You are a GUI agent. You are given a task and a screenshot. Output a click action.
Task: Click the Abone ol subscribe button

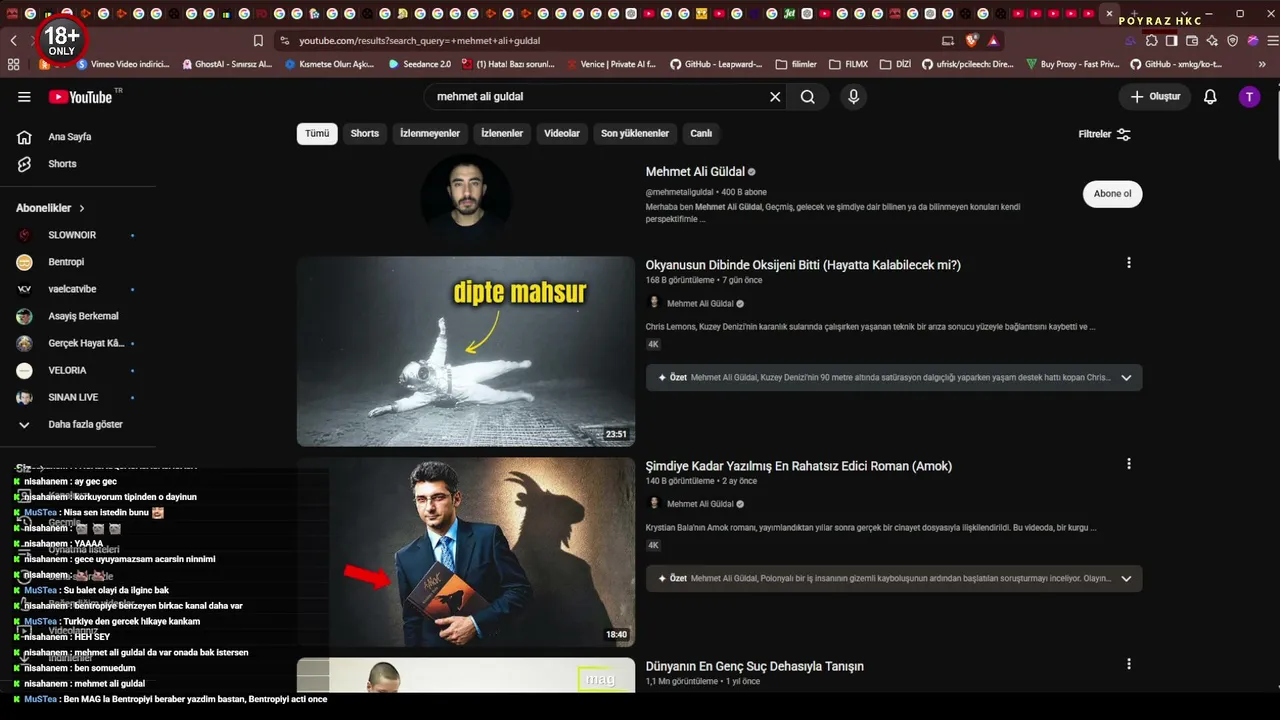1112,194
